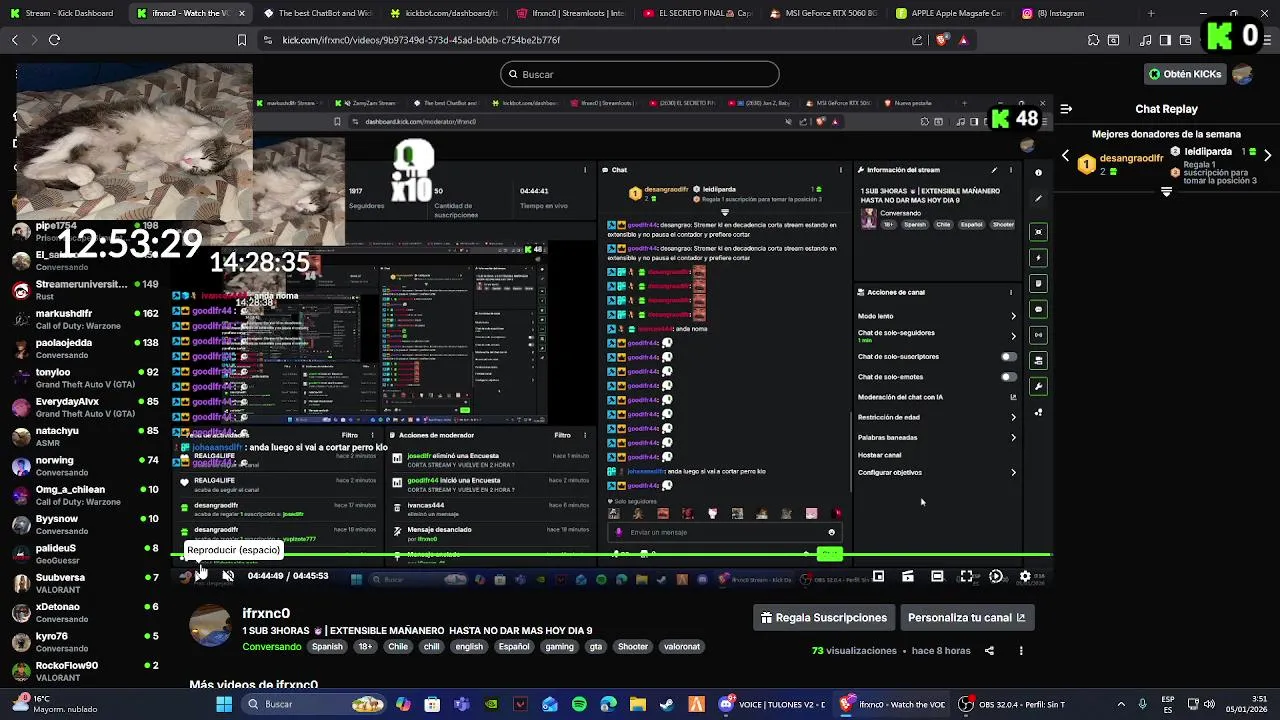Enable theater mode in player
Image resolution: width=1280 pixels, height=720 pixels.
pos(937,576)
